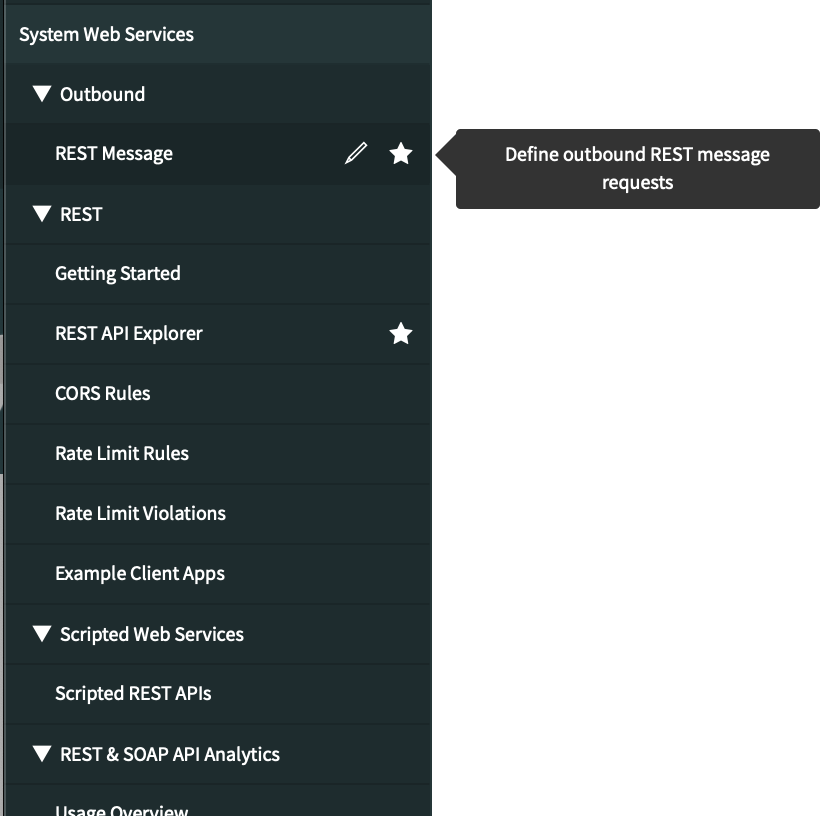This screenshot has height=816, width=834.
Task: Toggle the favorite star for REST Message
Action: [401, 153]
